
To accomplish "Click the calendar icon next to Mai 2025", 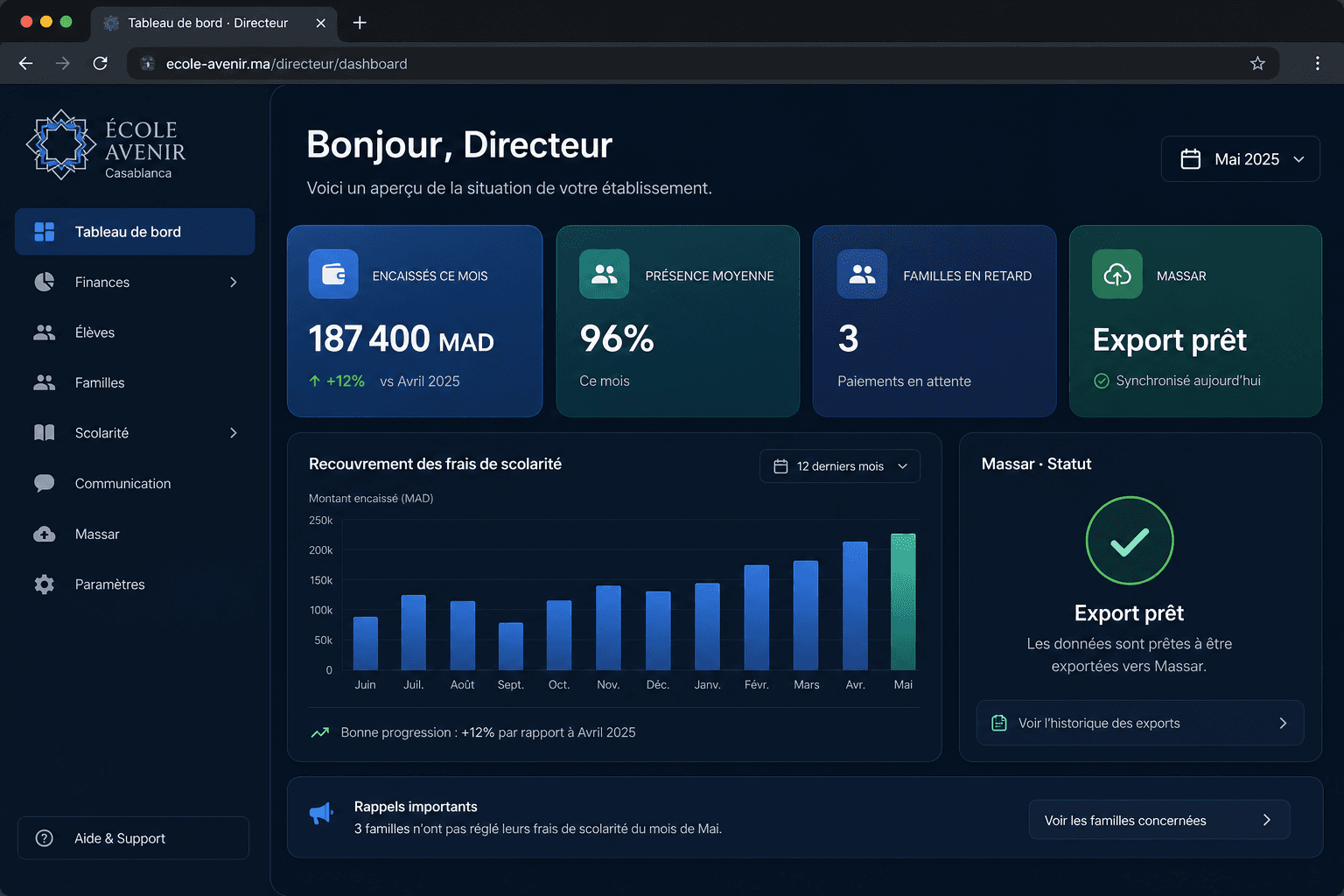I will pos(1191,159).
